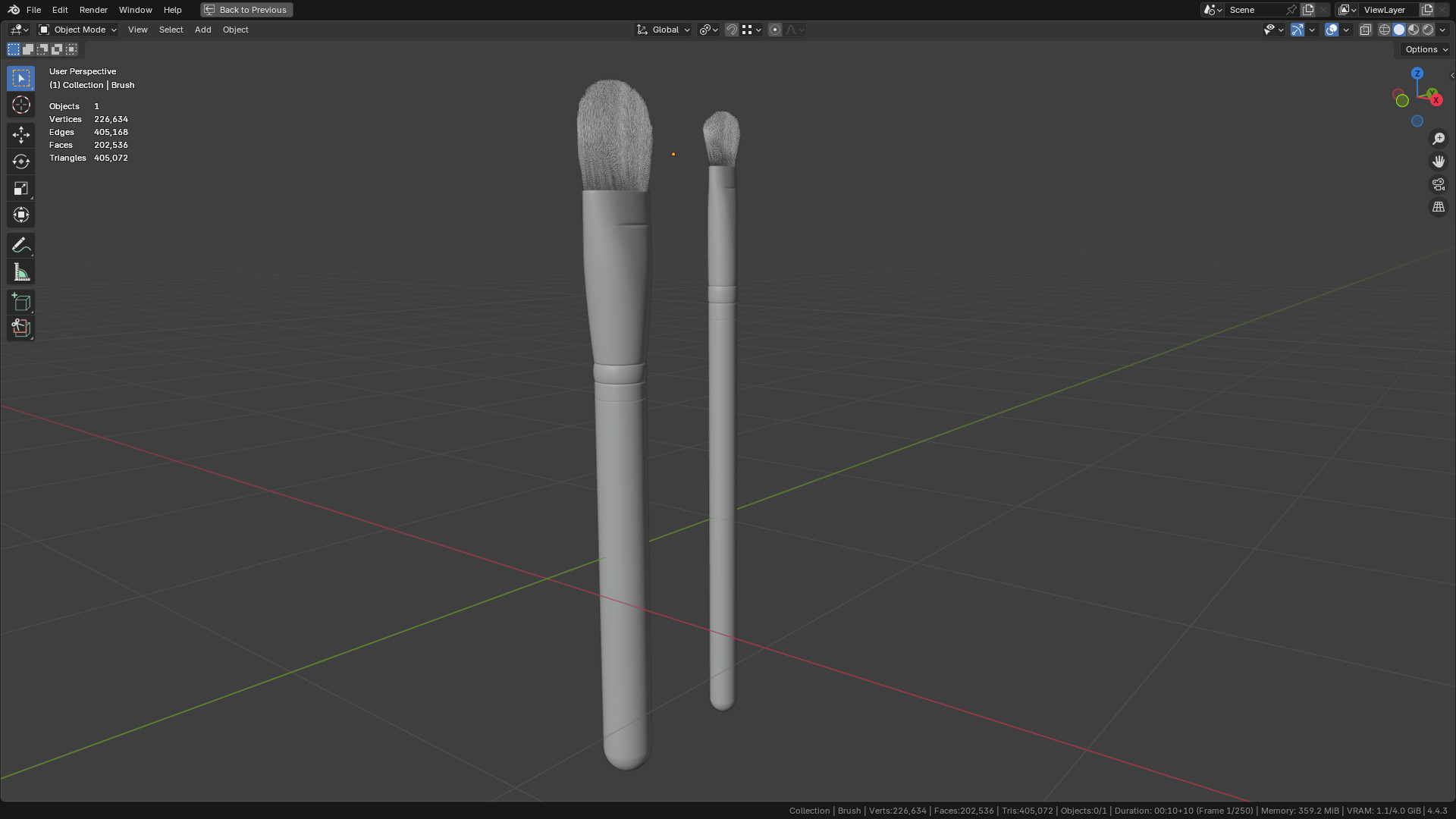Select the tool below Add Cube

(x=20, y=328)
